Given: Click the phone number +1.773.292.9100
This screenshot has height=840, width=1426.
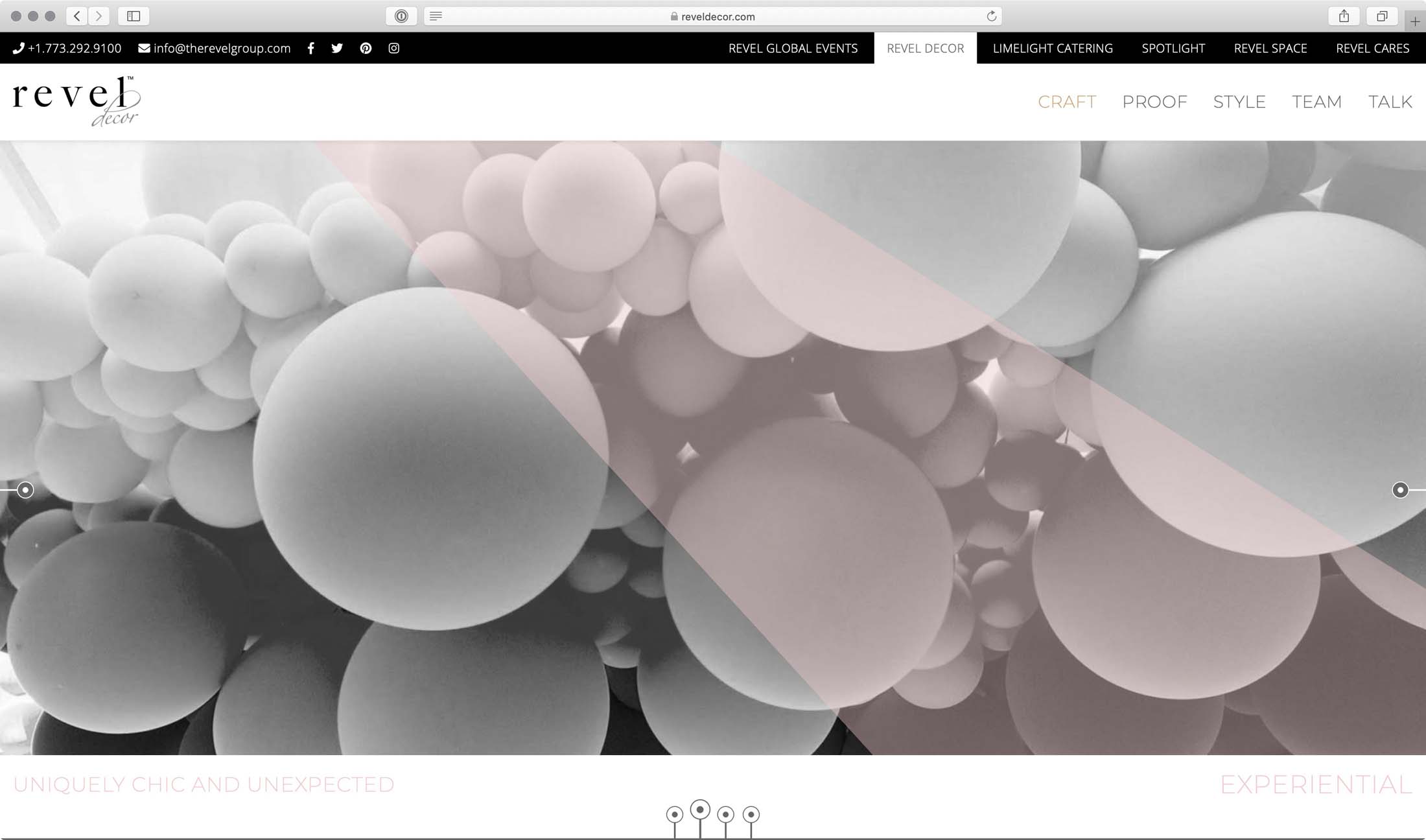Looking at the screenshot, I should [x=67, y=48].
